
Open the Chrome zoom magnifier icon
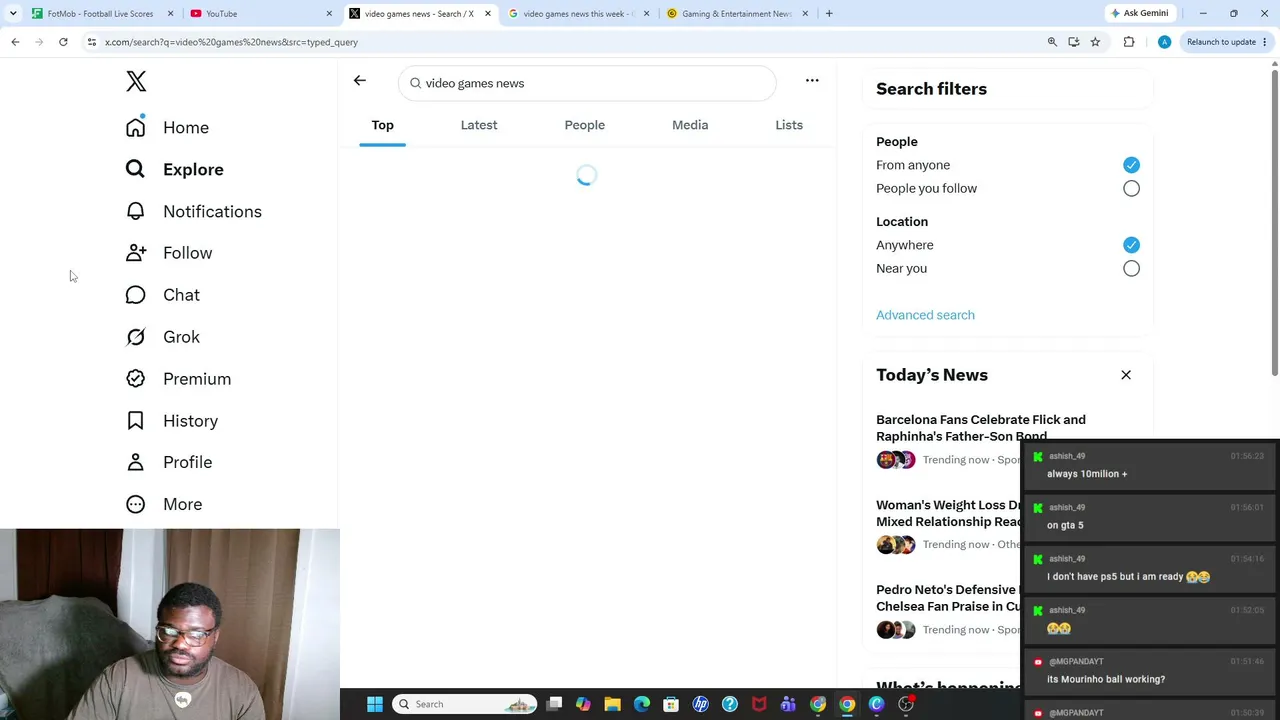[x=1052, y=42]
